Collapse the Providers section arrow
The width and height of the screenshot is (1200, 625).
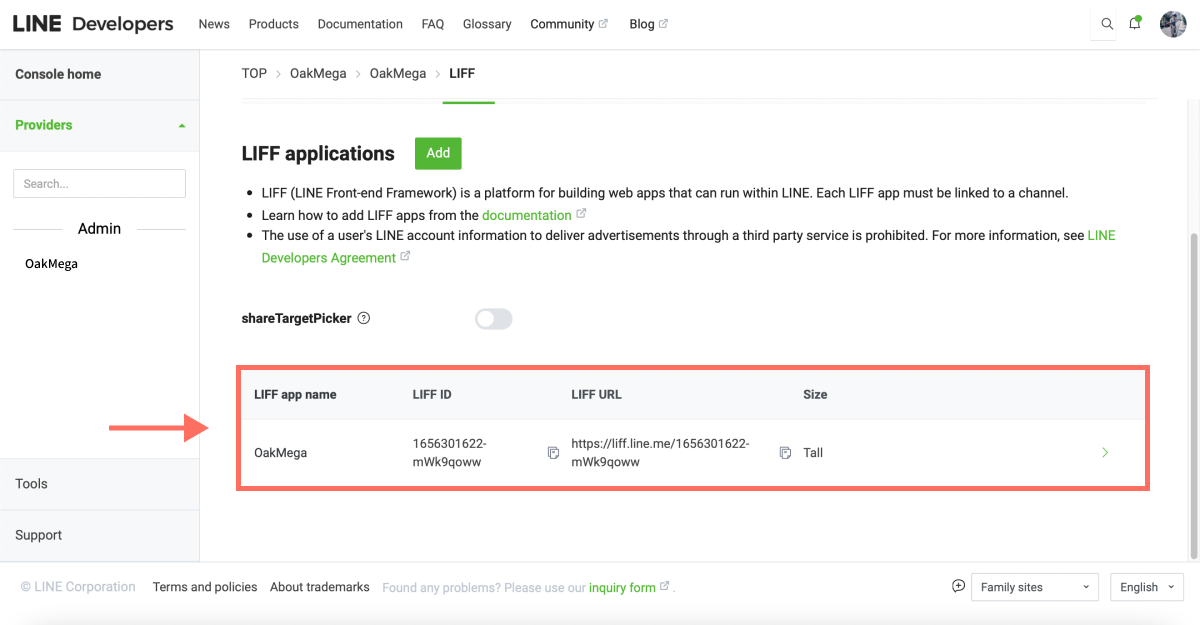(x=181, y=126)
